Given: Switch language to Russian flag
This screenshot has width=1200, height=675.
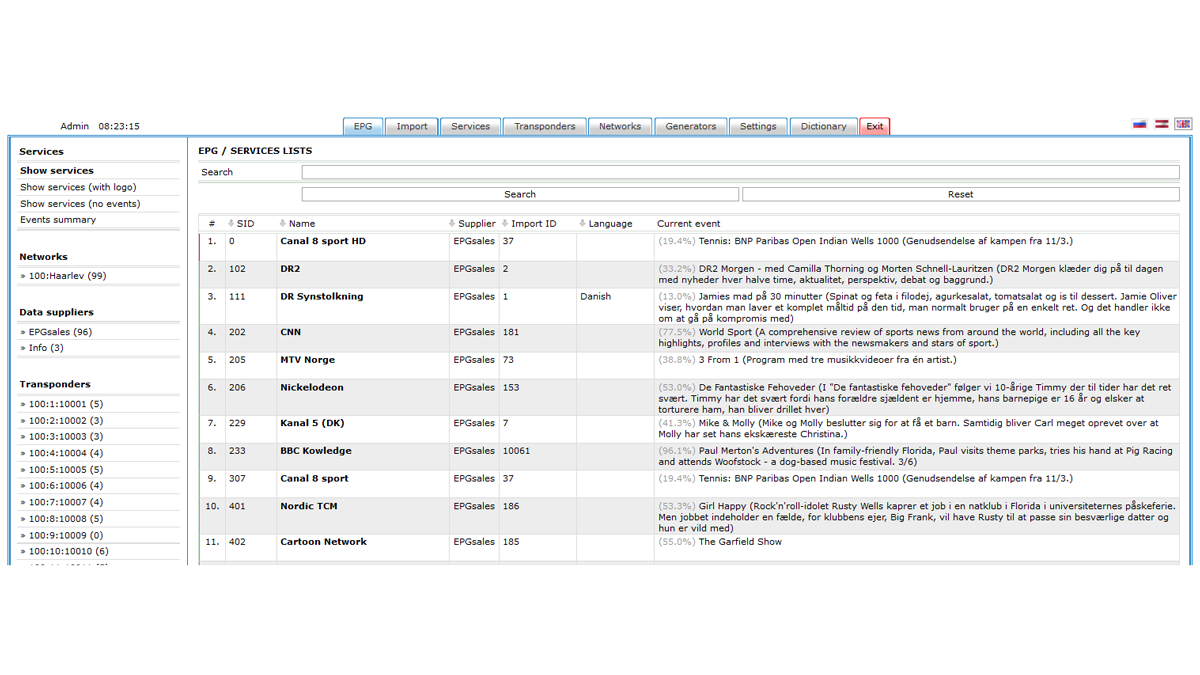Looking at the screenshot, I should click(x=1139, y=125).
